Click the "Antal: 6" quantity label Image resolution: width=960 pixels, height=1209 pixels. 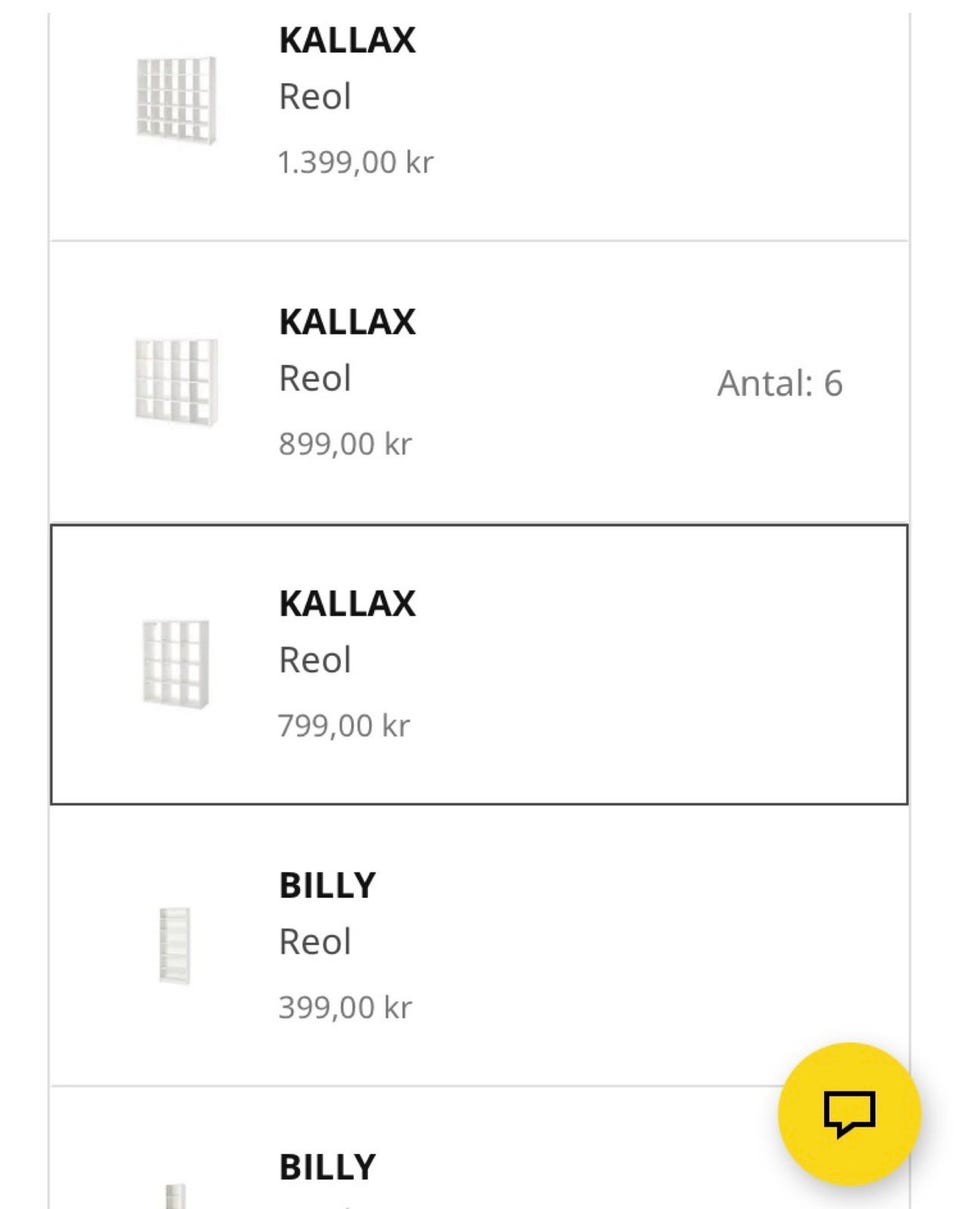(x=779, y=383)
